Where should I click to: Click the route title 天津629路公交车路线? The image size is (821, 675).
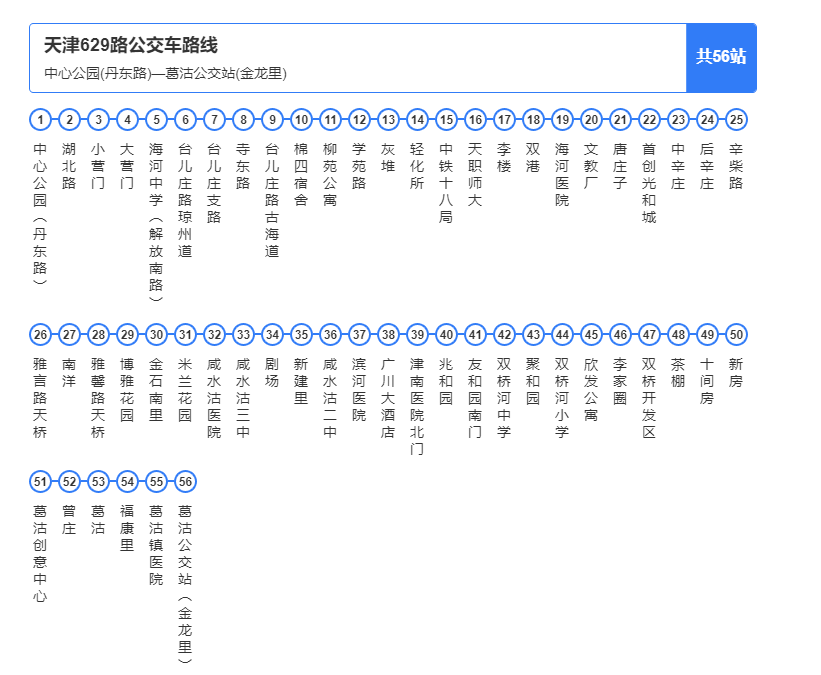133,44
